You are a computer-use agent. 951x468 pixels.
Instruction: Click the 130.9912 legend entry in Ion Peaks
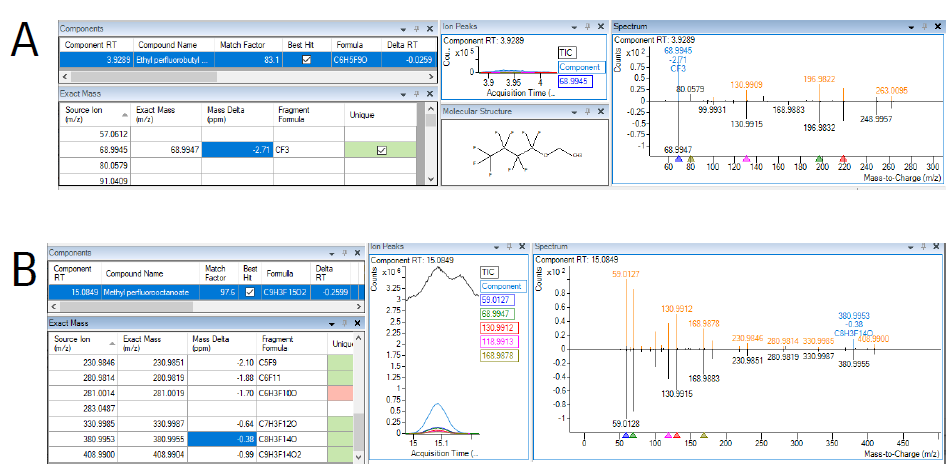coord(500,328)
